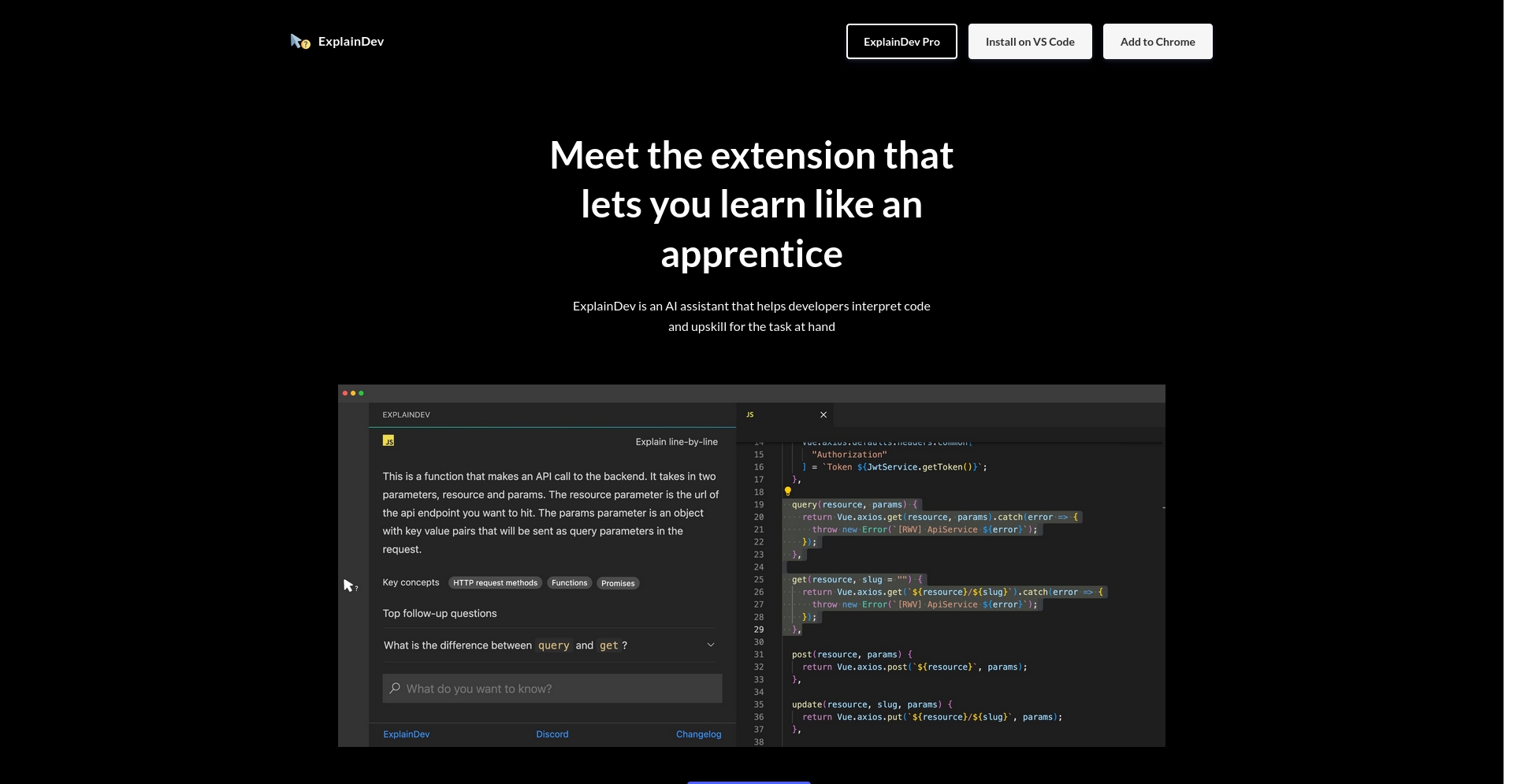Click the ExplainDev brand name in header

[351, 42]
